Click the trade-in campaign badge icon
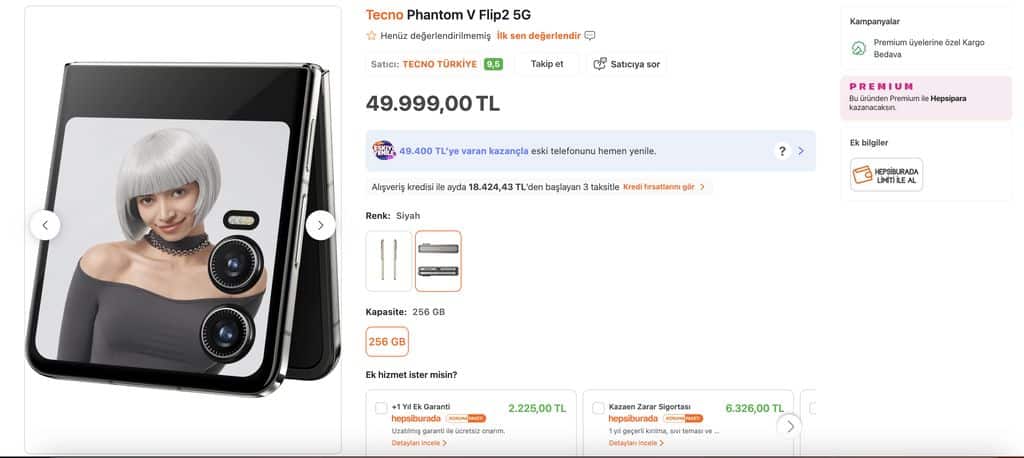Viewport: 1024px width, 458px height. pyautogui.click(x=383, y=150)
